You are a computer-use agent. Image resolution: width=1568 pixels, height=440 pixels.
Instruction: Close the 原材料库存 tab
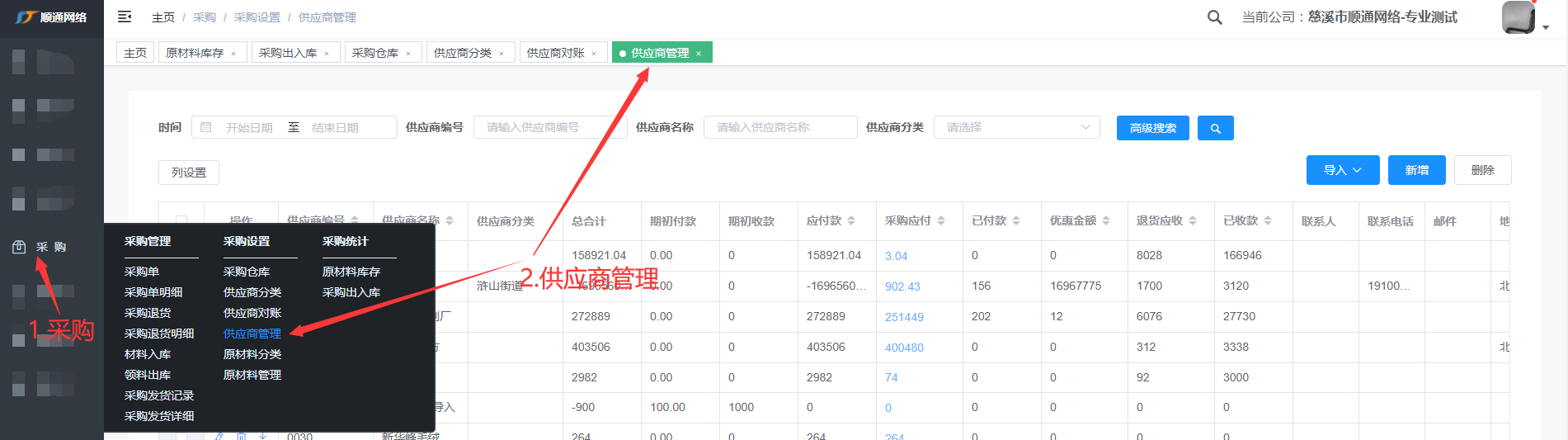233,54
